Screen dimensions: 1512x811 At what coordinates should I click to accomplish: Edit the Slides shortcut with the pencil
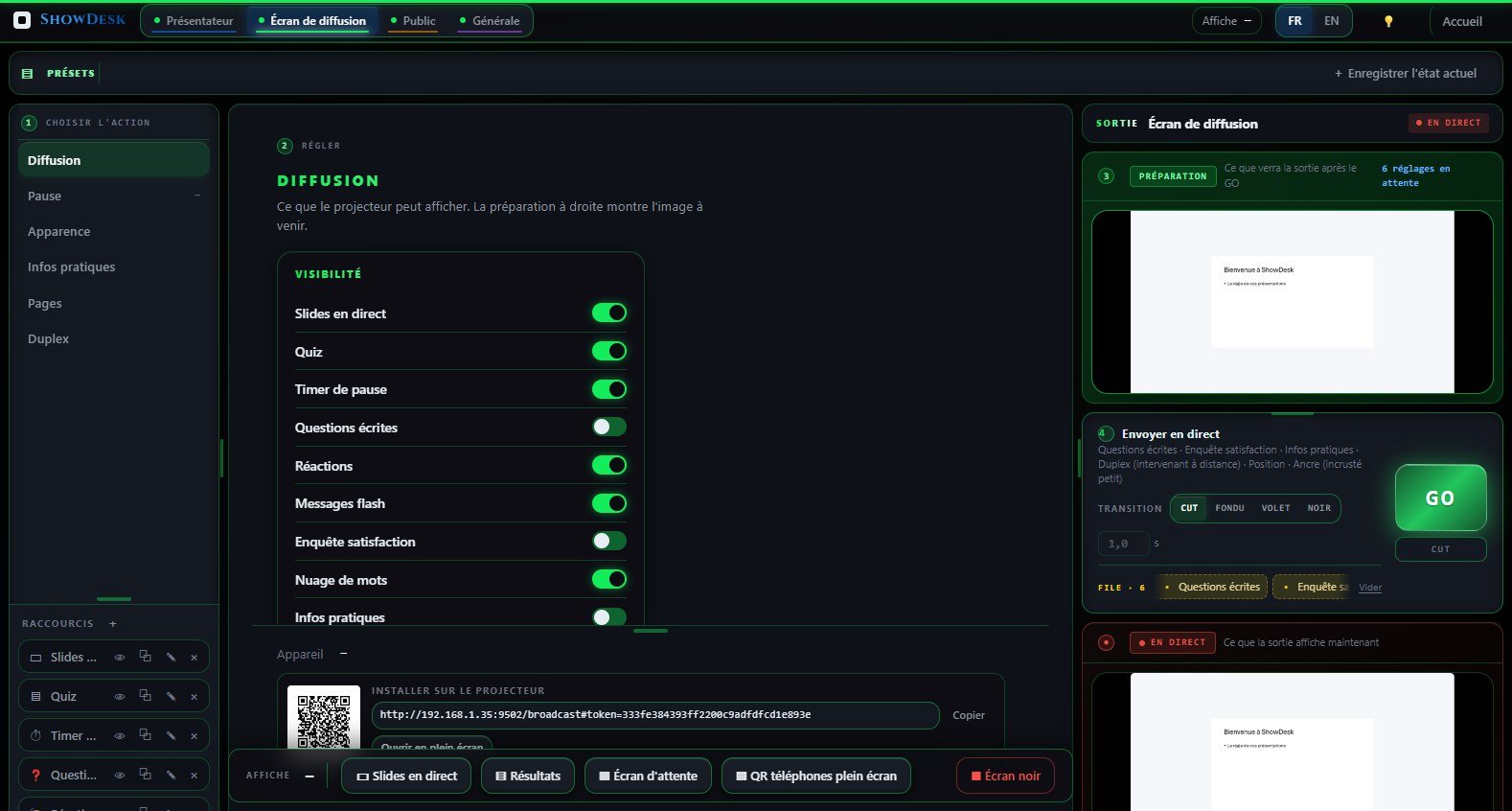coord(171,657)
